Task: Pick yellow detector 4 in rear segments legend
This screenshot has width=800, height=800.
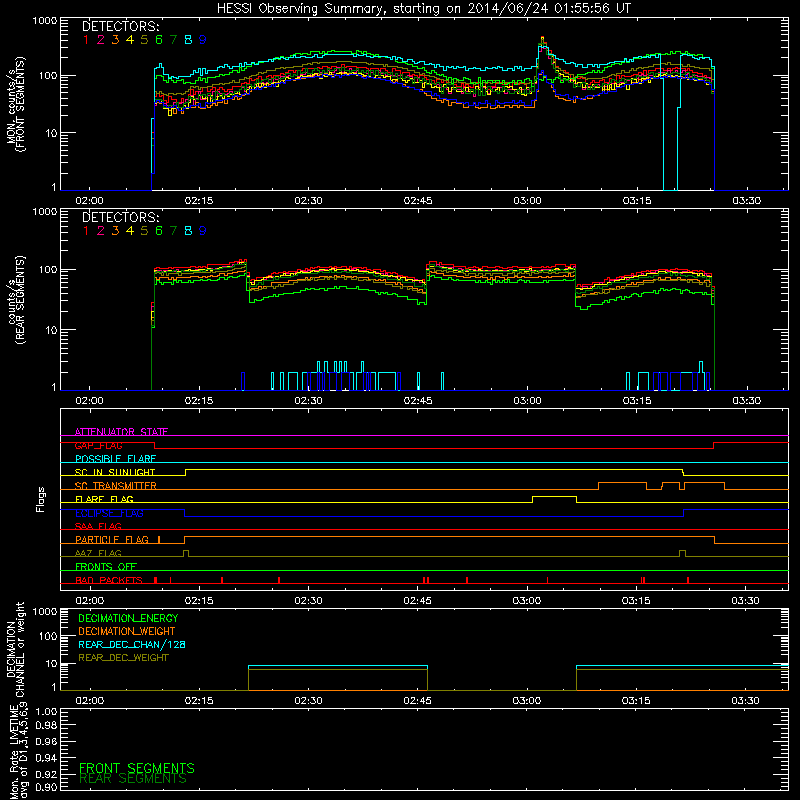Action: click(x=130, y=231)
